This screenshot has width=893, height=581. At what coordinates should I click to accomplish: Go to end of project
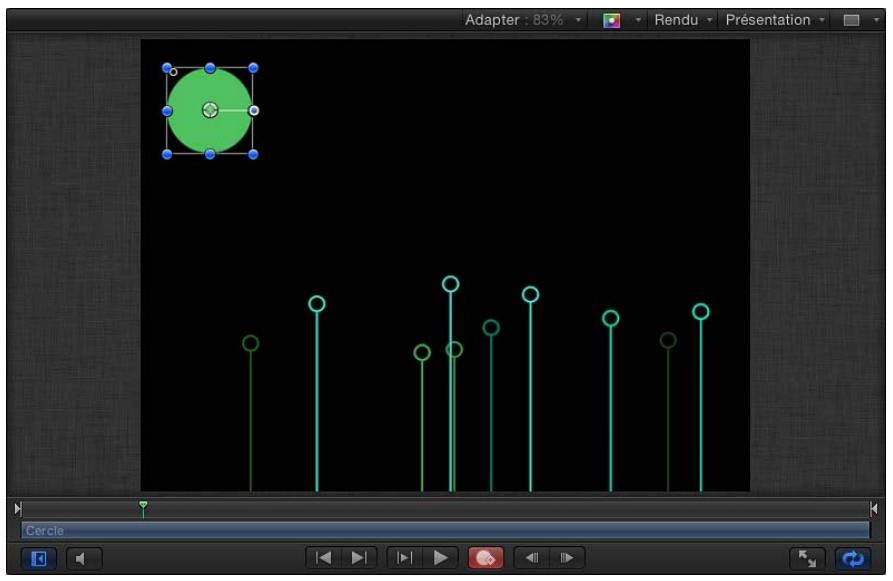tap(359, 558)
